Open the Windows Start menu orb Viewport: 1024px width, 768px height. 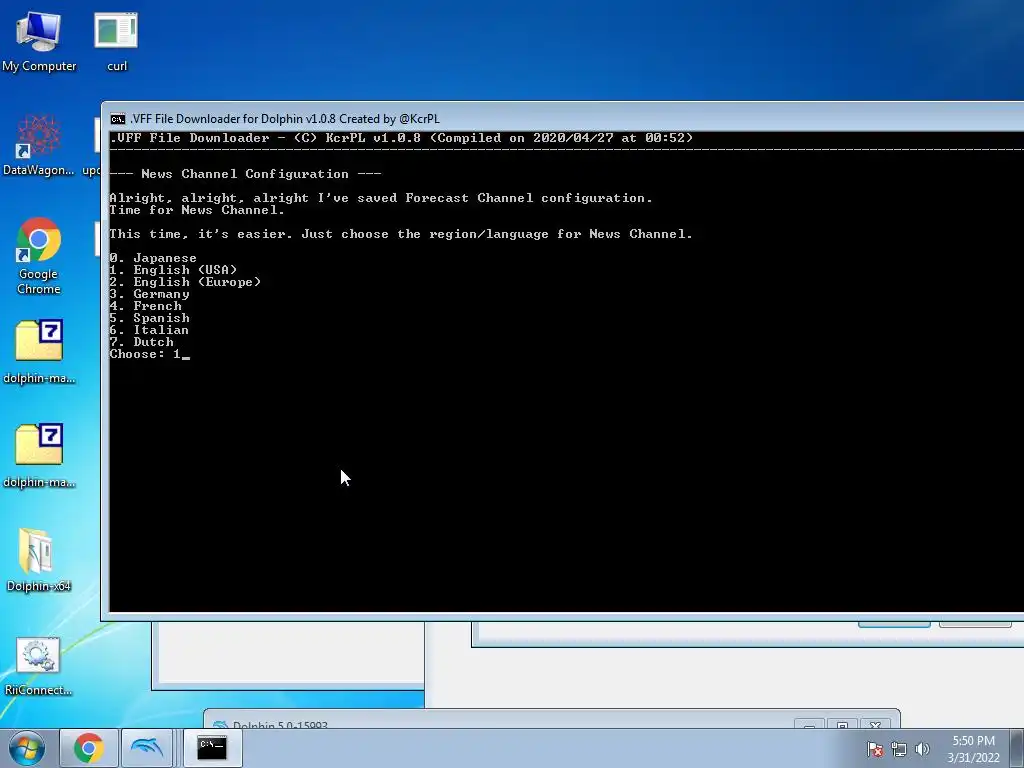(26, 748)
